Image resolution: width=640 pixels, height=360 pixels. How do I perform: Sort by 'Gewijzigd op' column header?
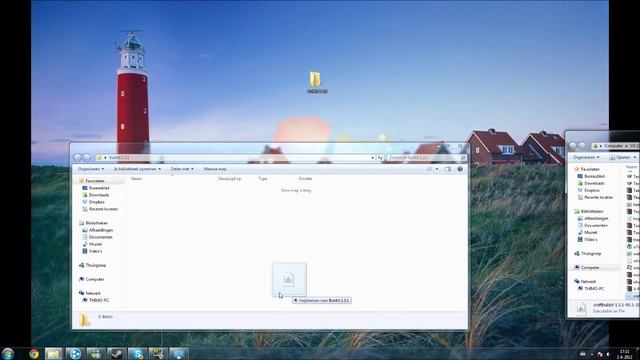[229, 179]
